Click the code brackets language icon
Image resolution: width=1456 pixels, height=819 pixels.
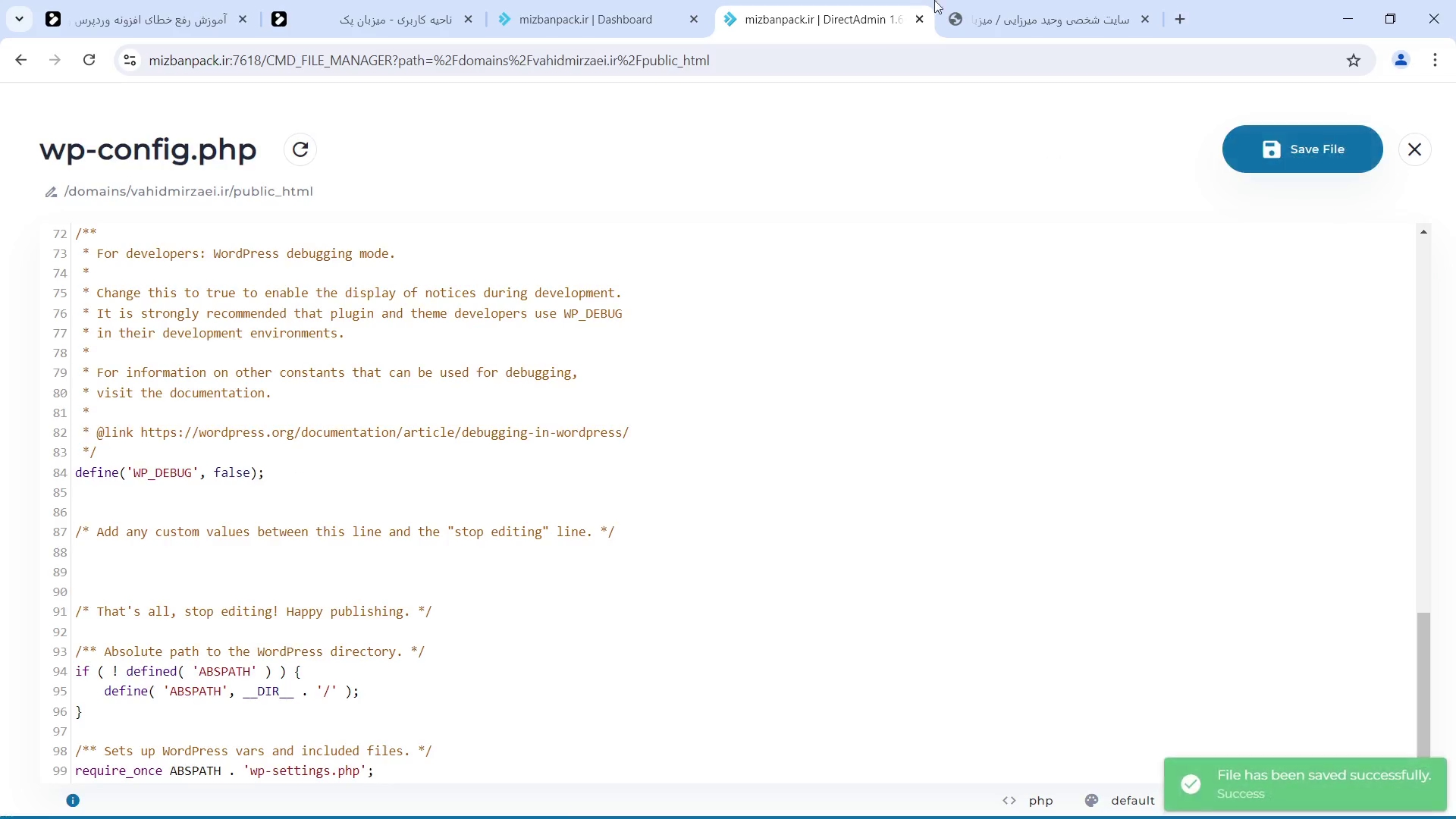click(1009, 801)
